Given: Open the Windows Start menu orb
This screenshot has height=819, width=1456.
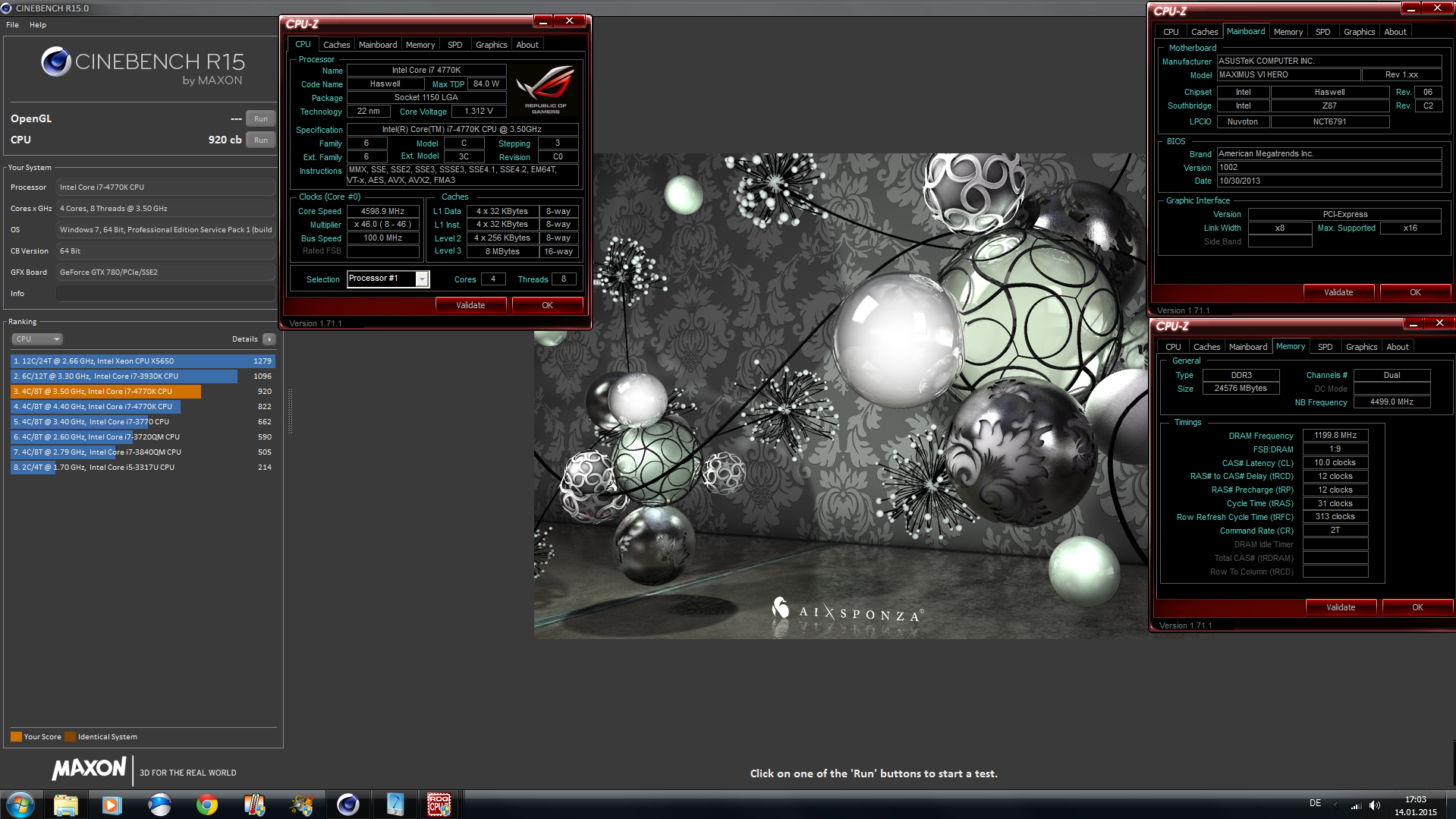Looking at the screenshot, I should 20,804.
